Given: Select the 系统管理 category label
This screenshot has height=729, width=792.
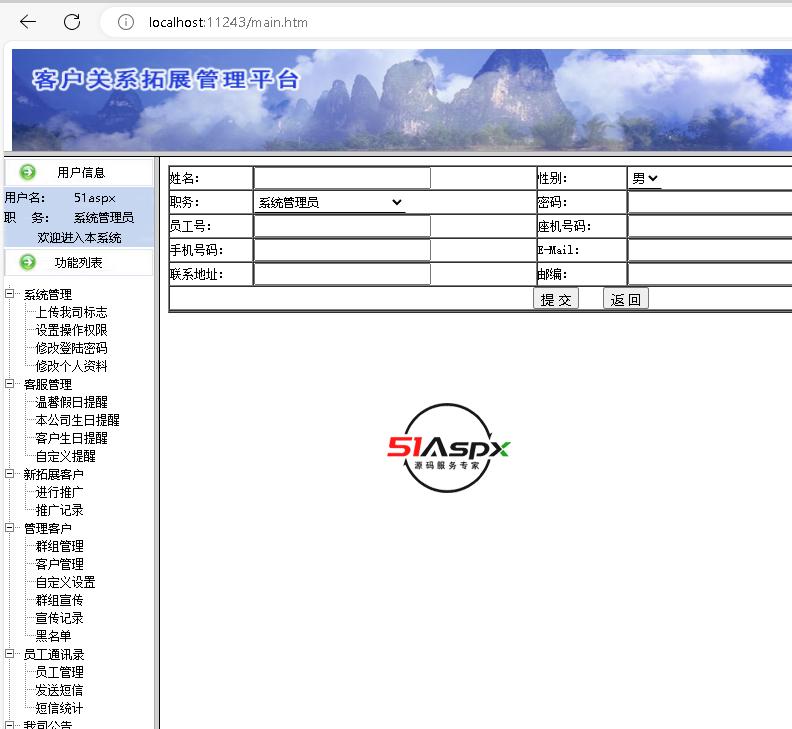Looking at the screenshot, I should [x=47, y=295].
